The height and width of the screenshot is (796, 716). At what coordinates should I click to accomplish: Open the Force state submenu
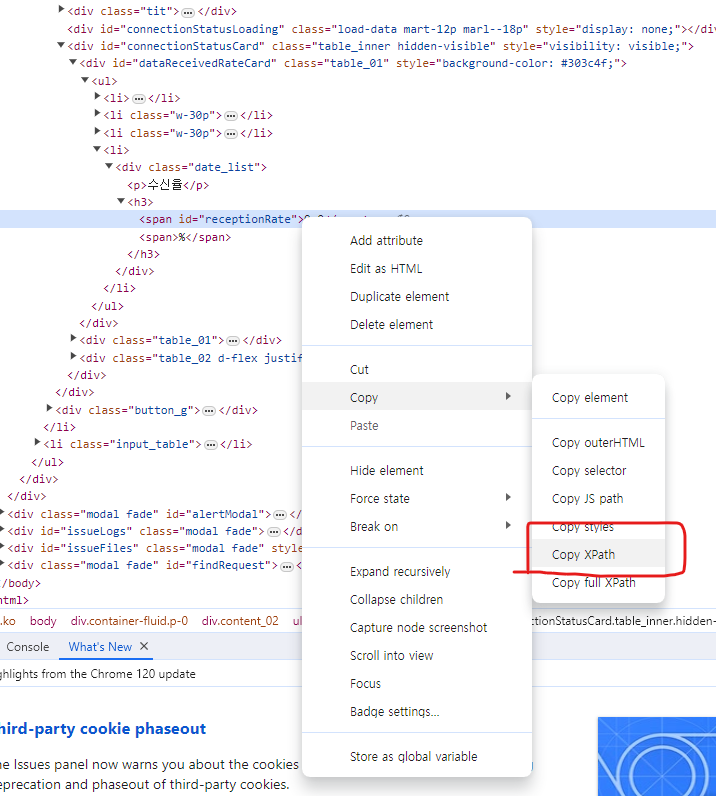click(x=416, y=499)
